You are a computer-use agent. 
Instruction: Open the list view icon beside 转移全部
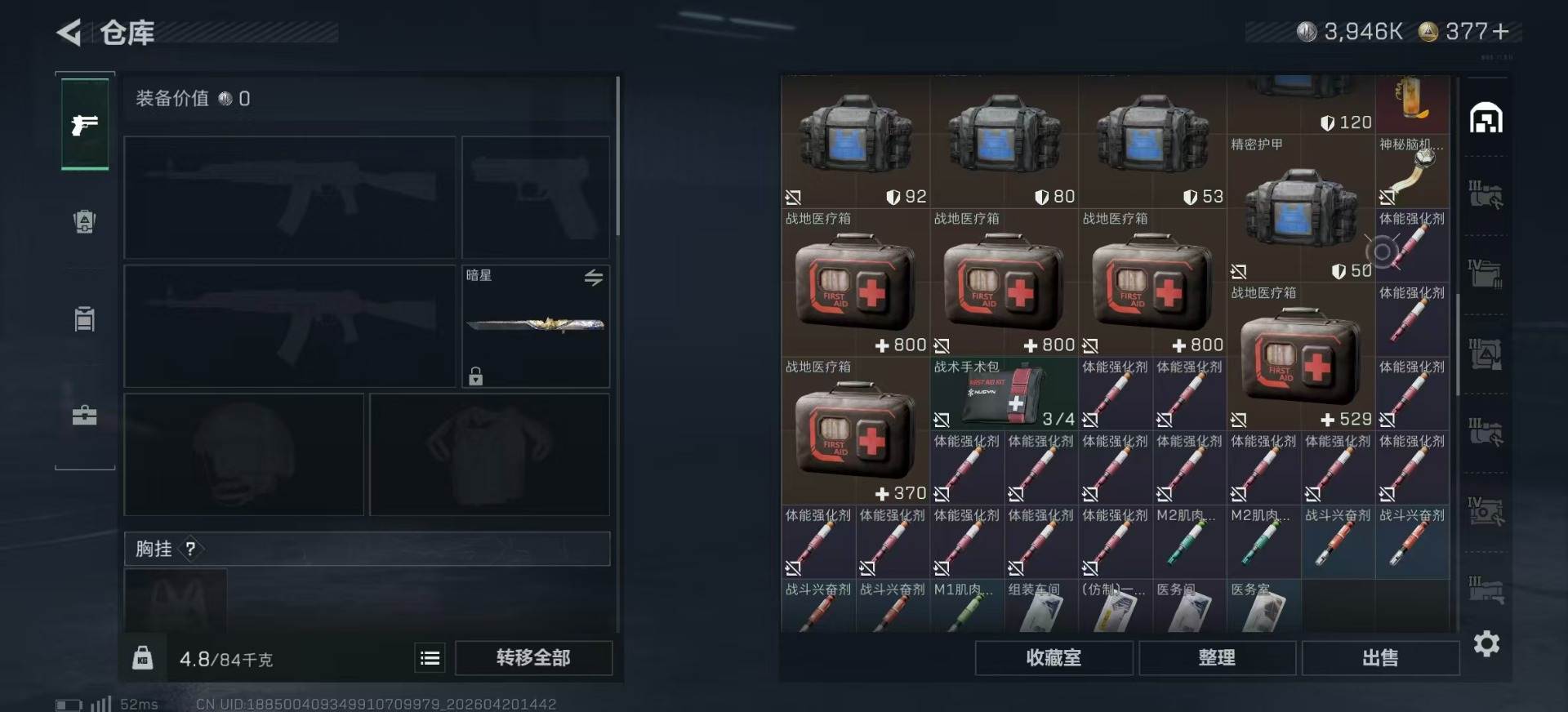coord(430,658)
